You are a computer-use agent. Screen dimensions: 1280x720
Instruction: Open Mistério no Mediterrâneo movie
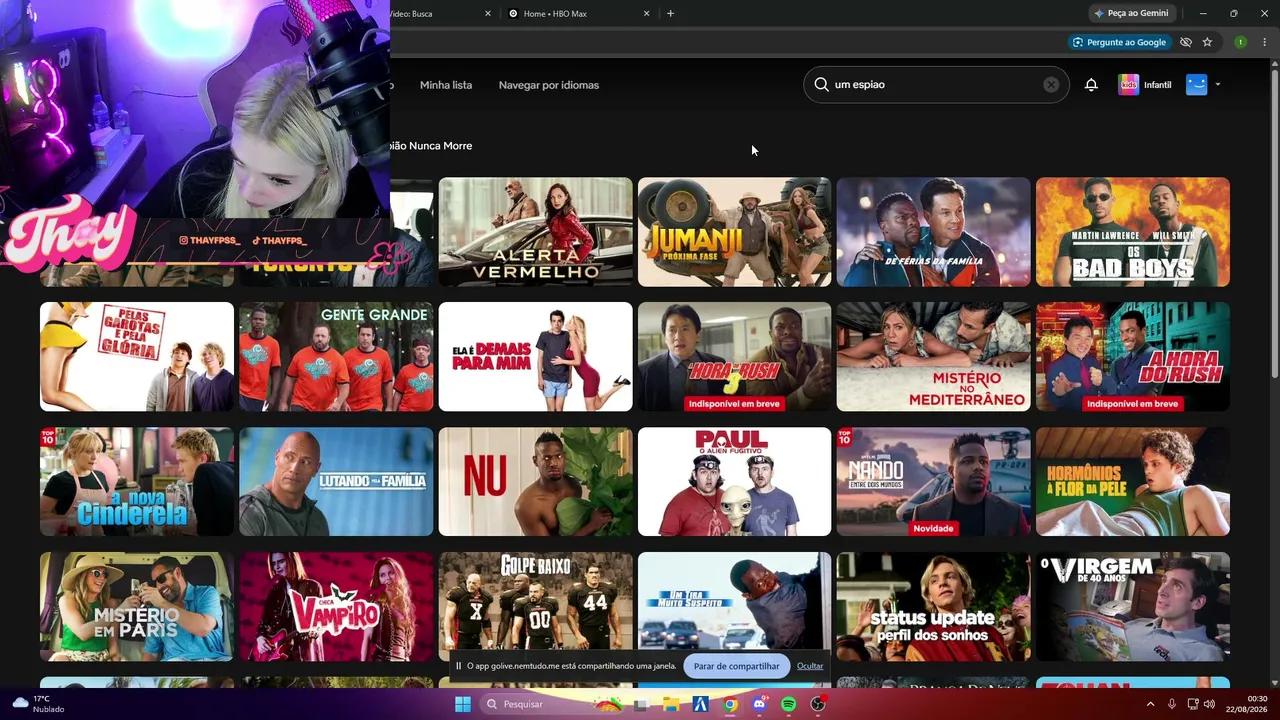point(933,357)
